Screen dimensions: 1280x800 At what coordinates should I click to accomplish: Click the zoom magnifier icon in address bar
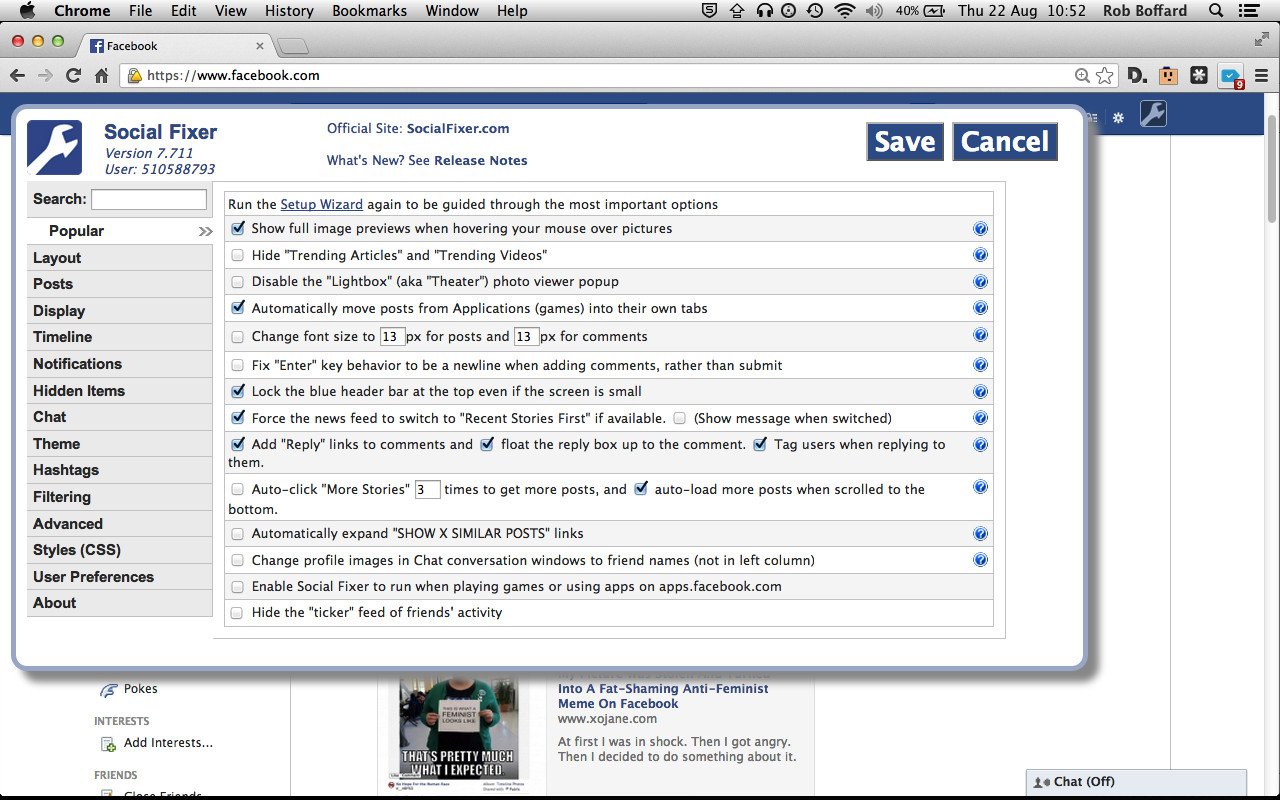pyautogui.click(x=1082, y=75)
